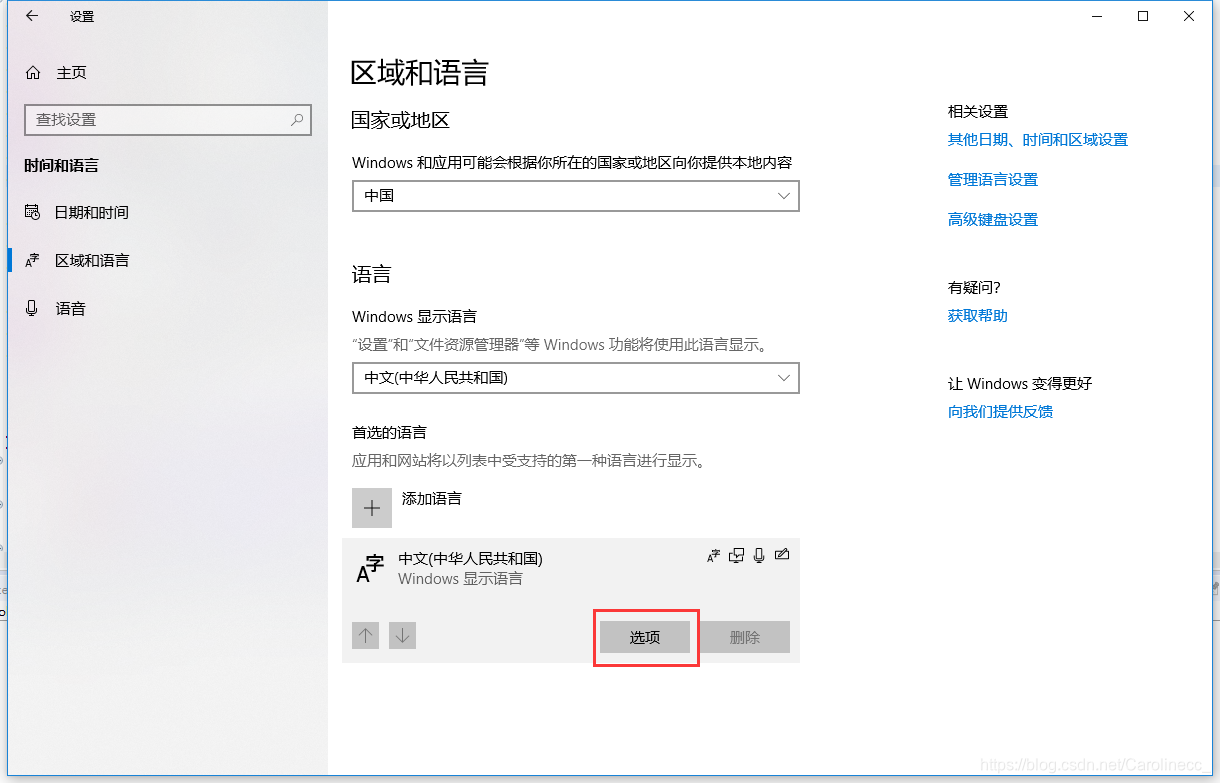The height and width of the screenshot is (783, 1220).
Task: Click the 国家或地区 heading
Action: click(x=401, y=121)
